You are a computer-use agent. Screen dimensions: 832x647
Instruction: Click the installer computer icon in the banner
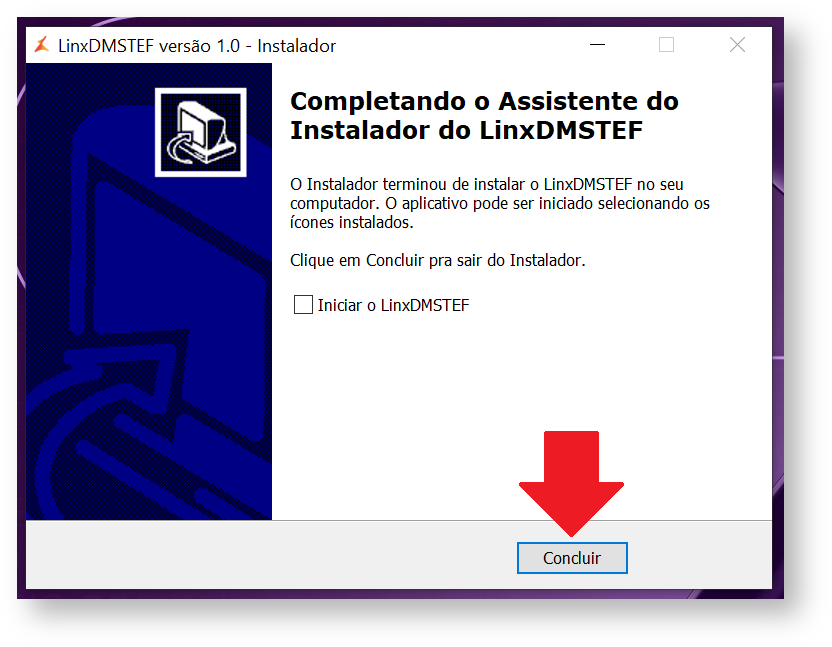click(x=201, y=132)
